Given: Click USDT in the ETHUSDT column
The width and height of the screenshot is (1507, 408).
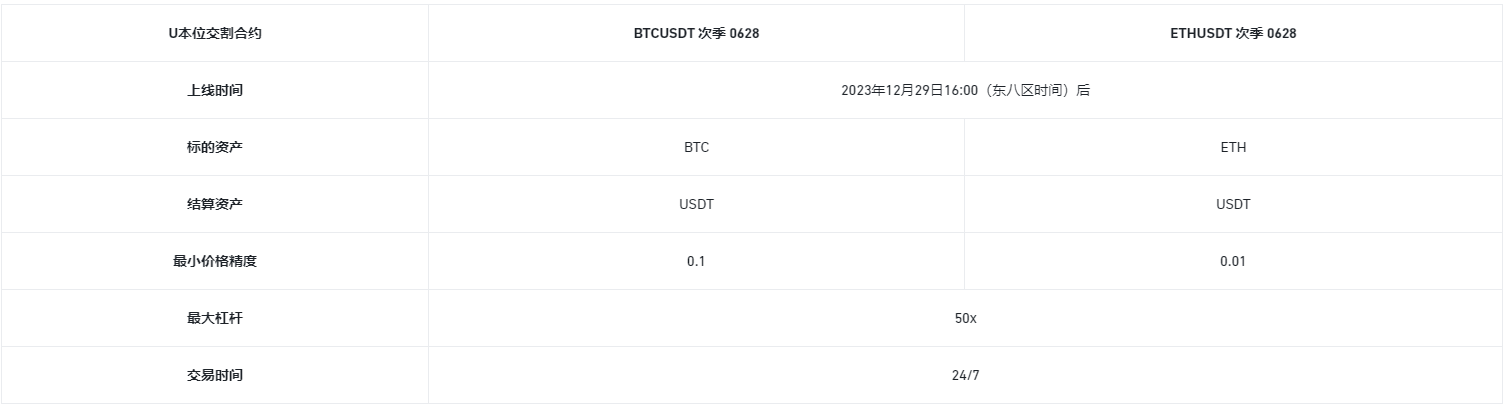Looking at the screenshot, I should (1233, 204).
